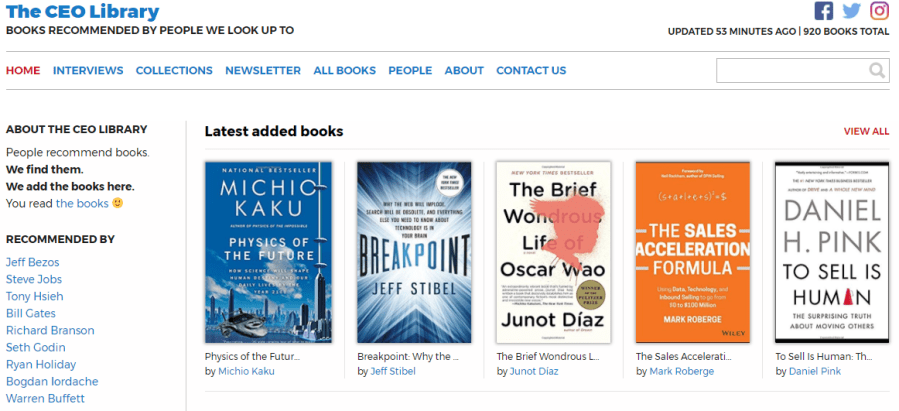Open the Twitter profile icon

pyautogui.click(x=851, y=11)
